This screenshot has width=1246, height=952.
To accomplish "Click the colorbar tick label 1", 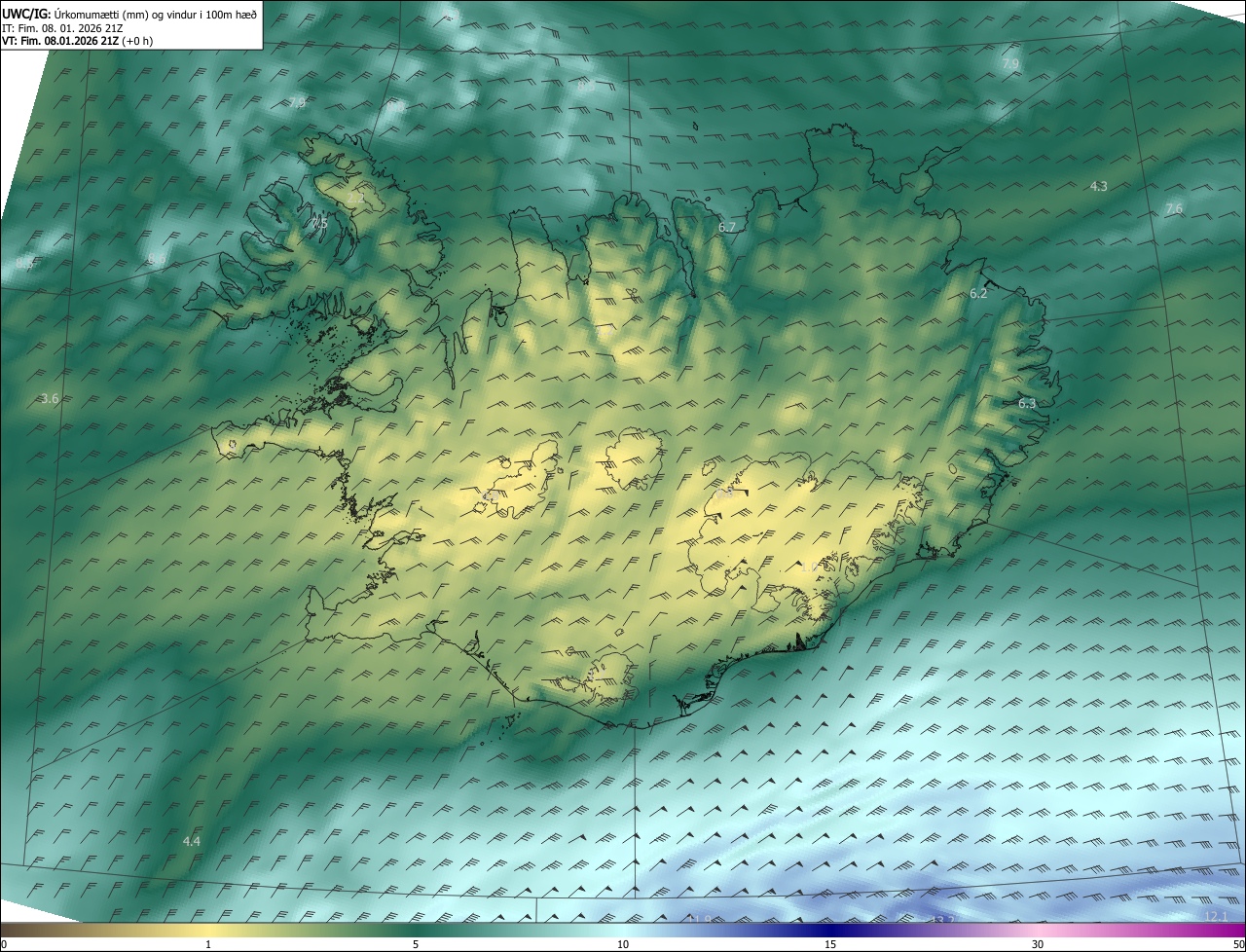I will (208, 944).
